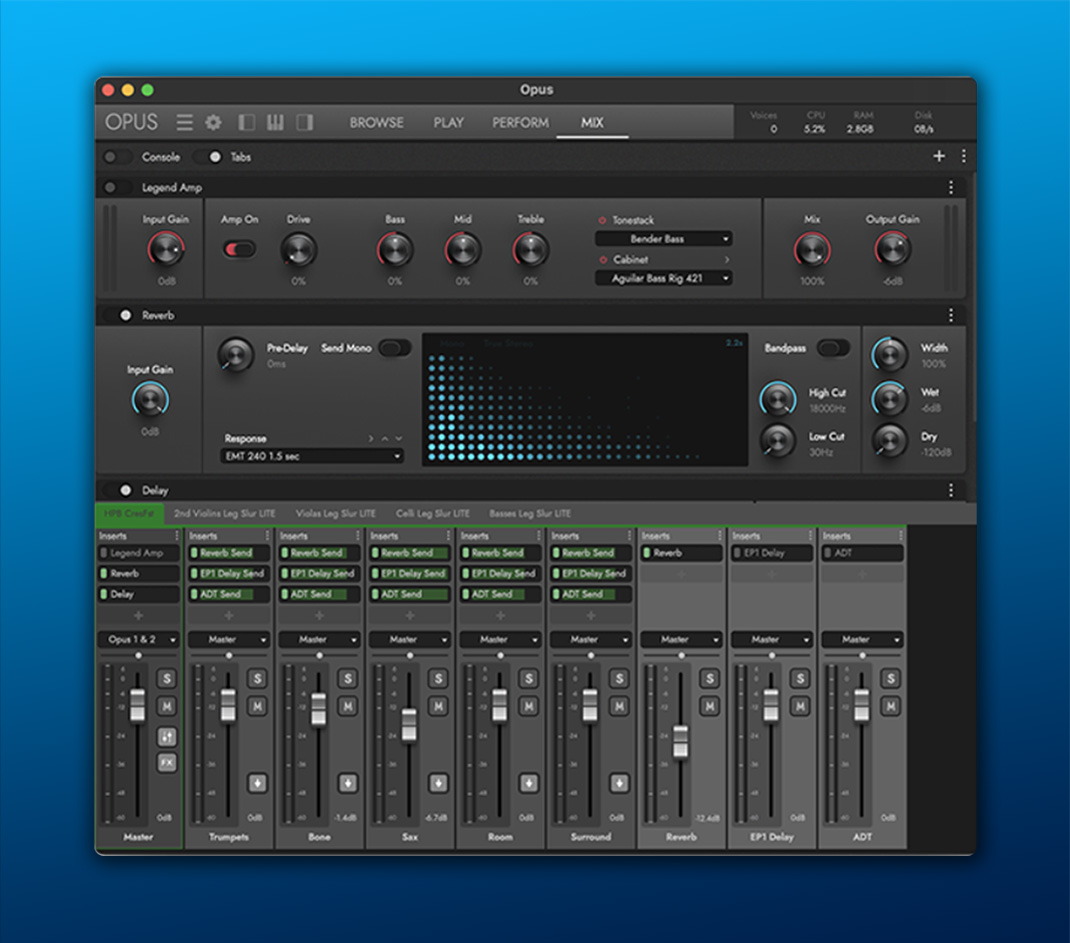
Task: Add a new effect with the plus icon
Action: [939, 156]
